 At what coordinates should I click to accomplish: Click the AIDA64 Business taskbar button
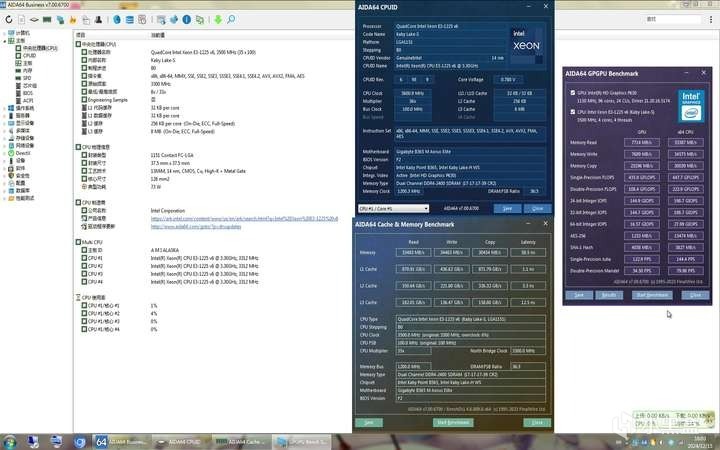[x=121, y=442]
